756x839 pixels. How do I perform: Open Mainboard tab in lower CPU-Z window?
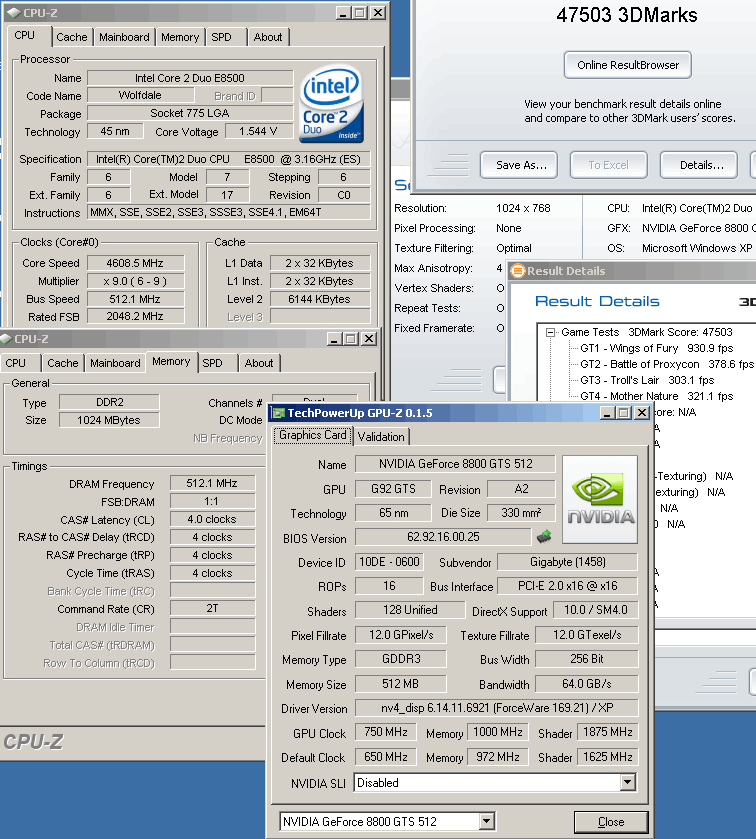tap(115, 363)
